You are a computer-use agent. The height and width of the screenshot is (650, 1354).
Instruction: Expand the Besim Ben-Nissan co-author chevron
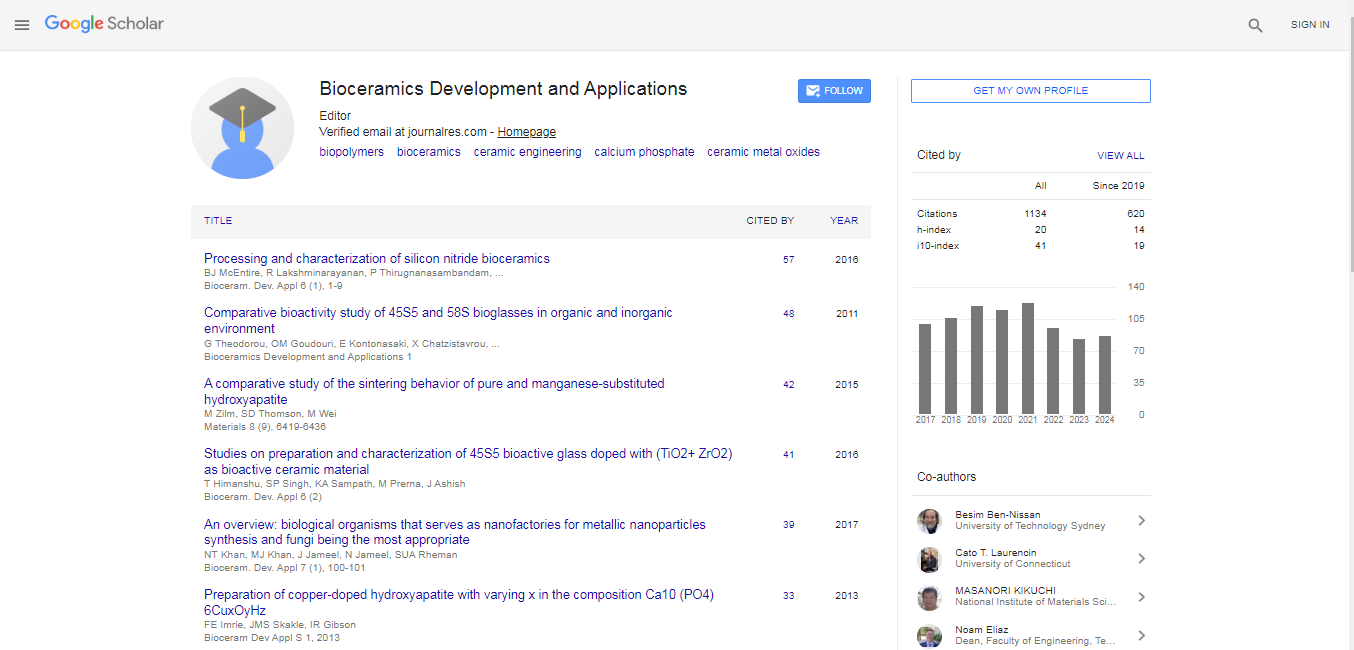pos(1141,521)
